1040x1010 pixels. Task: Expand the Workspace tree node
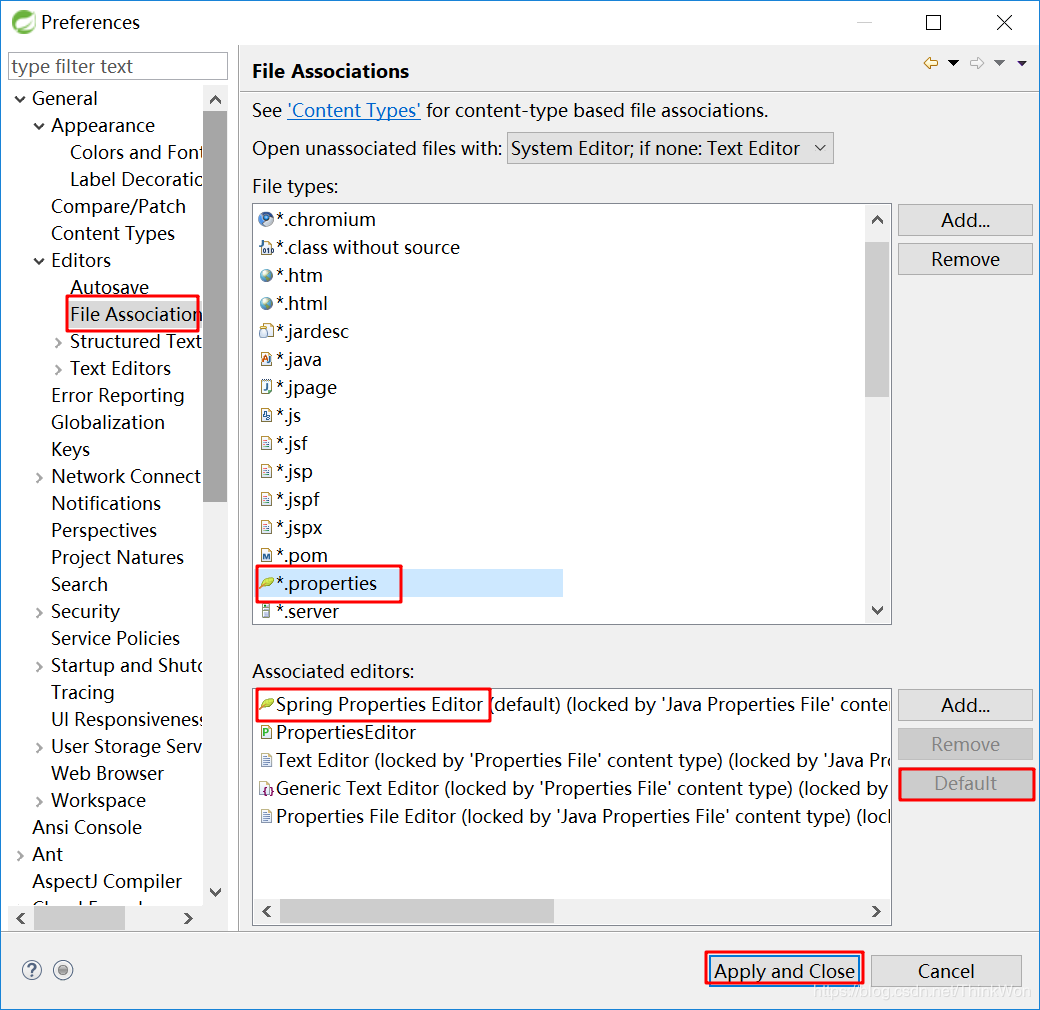pyautogui.click(x=39, y=801)
